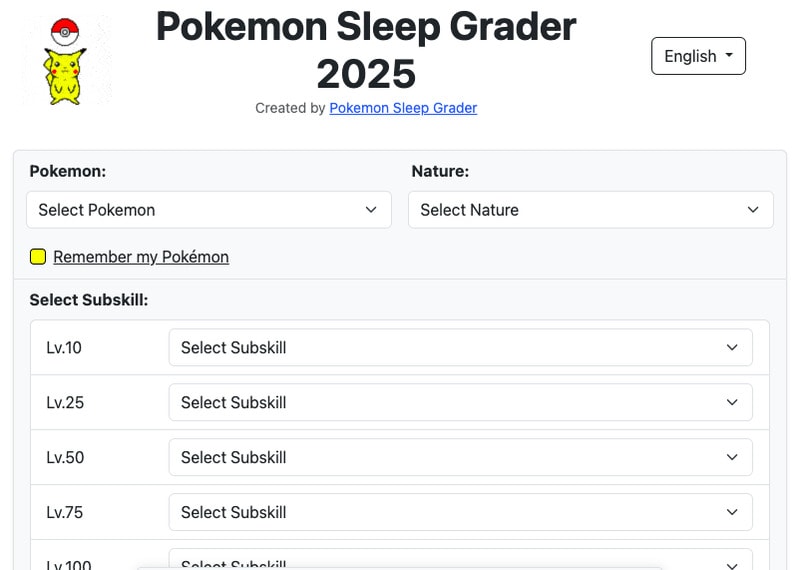Click the Lv.25 row chevron arrow

point(732,402)
